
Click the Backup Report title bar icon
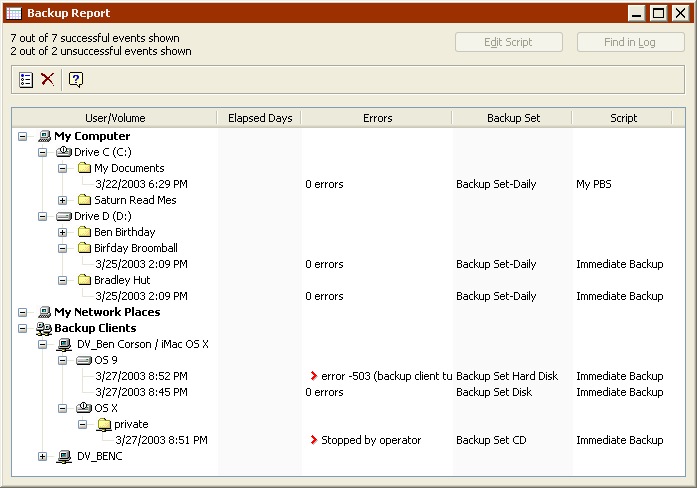point(14,13)
